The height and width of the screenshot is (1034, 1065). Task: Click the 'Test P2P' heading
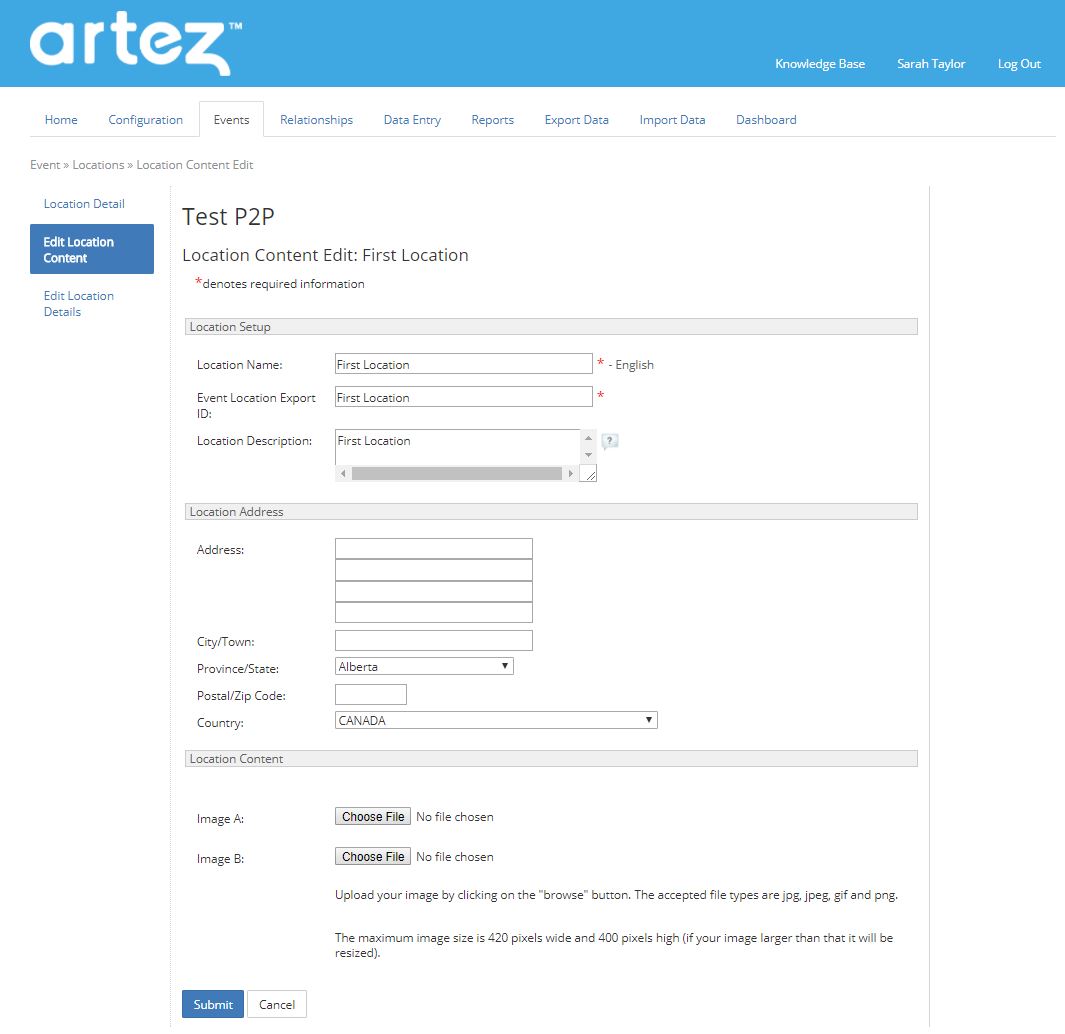click(x=228, y=217)
